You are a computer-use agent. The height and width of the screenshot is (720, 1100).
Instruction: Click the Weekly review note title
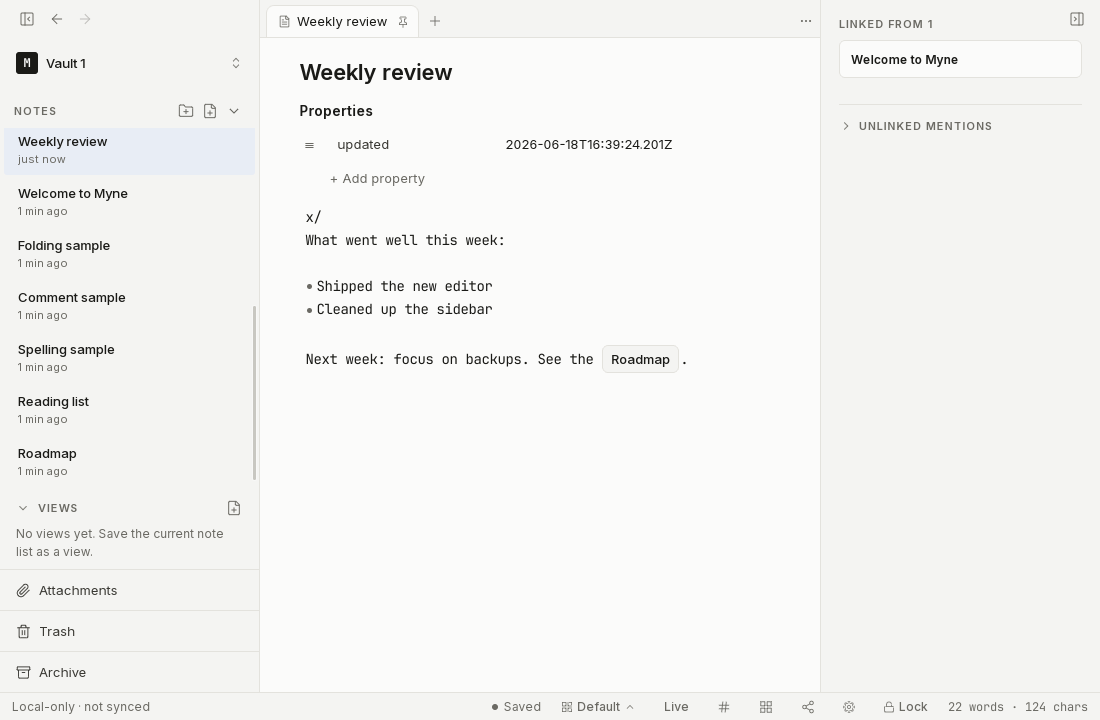[376, 72]
